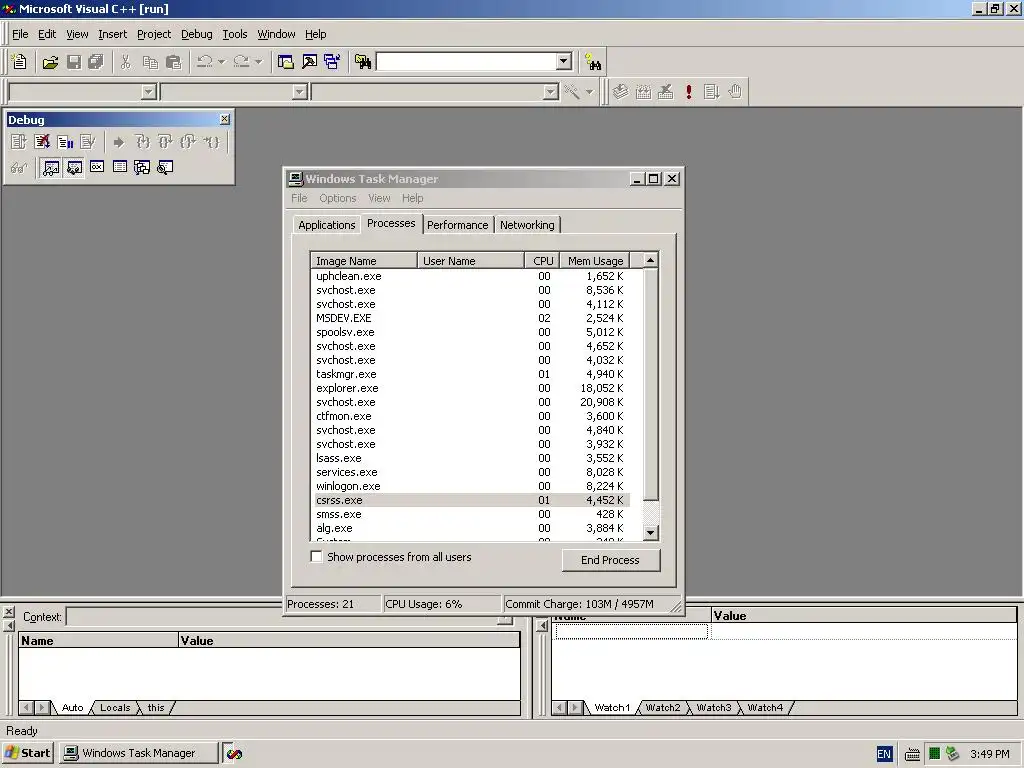Image resolution: width=1024 pixels, height=768 pixels.
Task: Select the Locals tab in Variables pane
Action: click(x=115, y=707)
